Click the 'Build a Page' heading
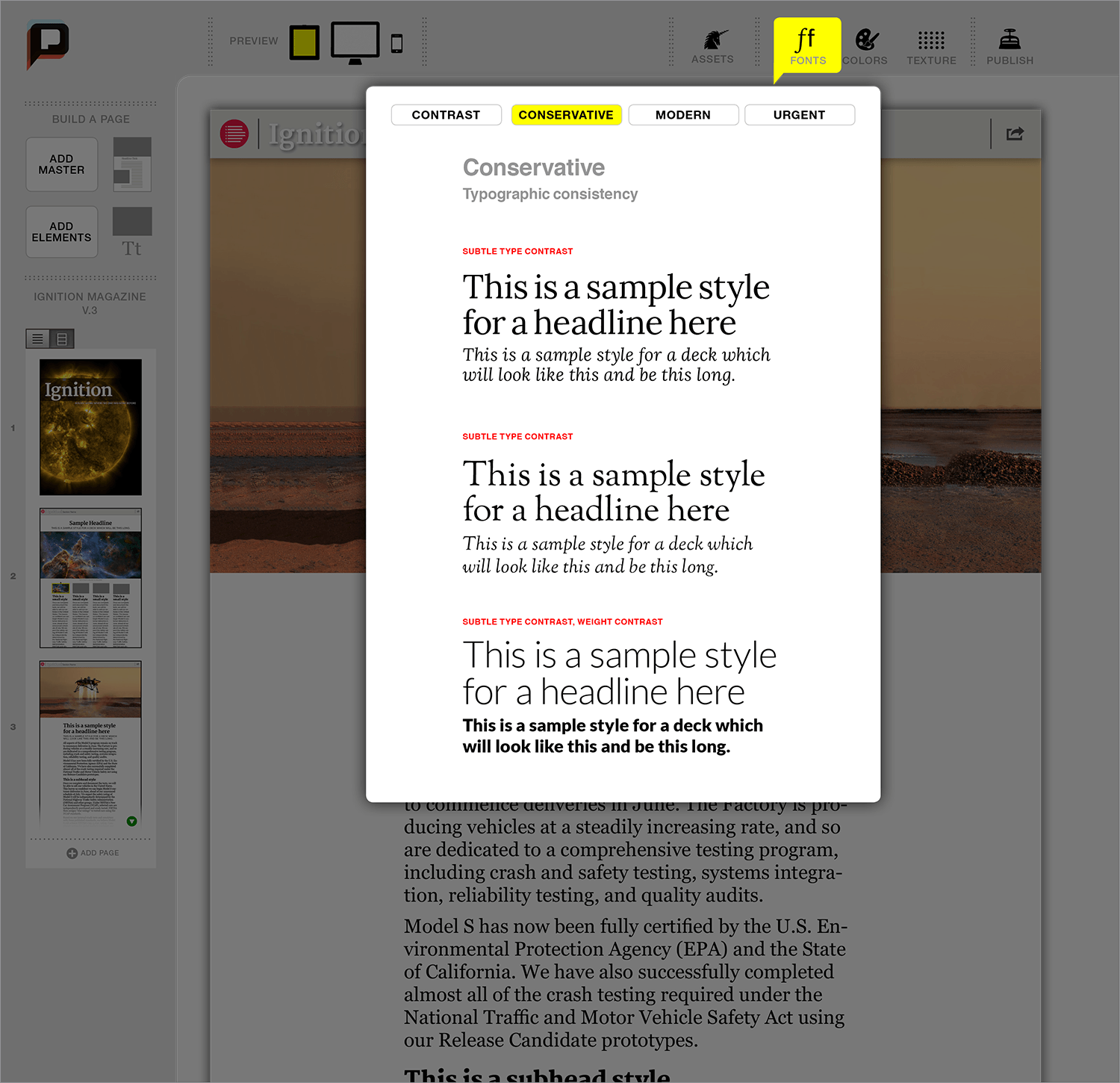 click(x=91, y=119)
